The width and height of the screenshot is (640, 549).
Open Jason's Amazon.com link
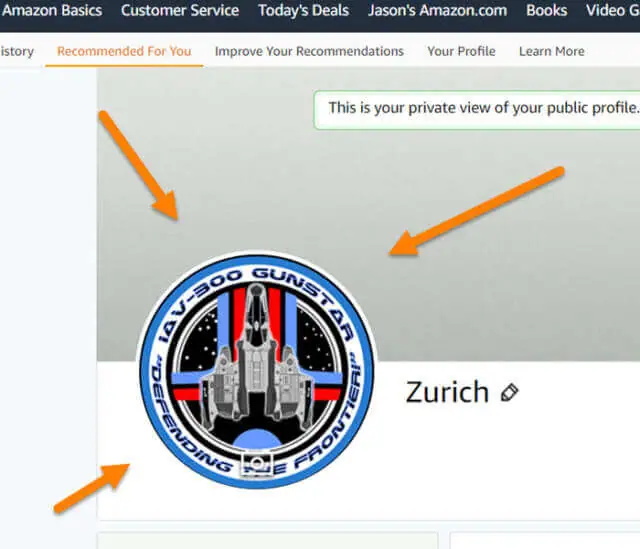[437, 10]
